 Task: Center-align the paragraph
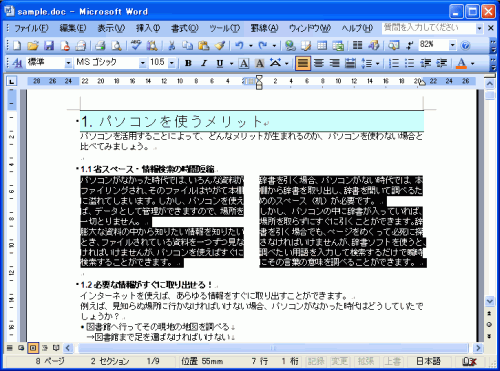(319, 63)
